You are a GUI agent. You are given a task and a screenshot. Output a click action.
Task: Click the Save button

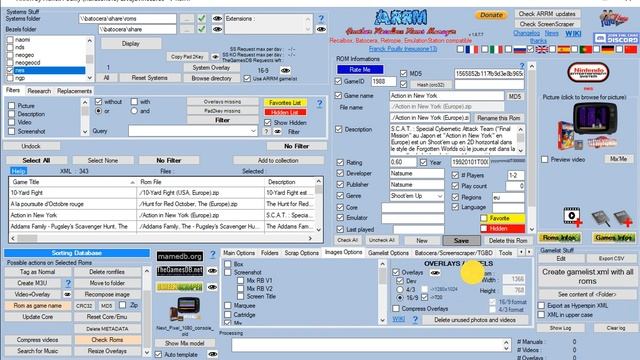(461, 240)
